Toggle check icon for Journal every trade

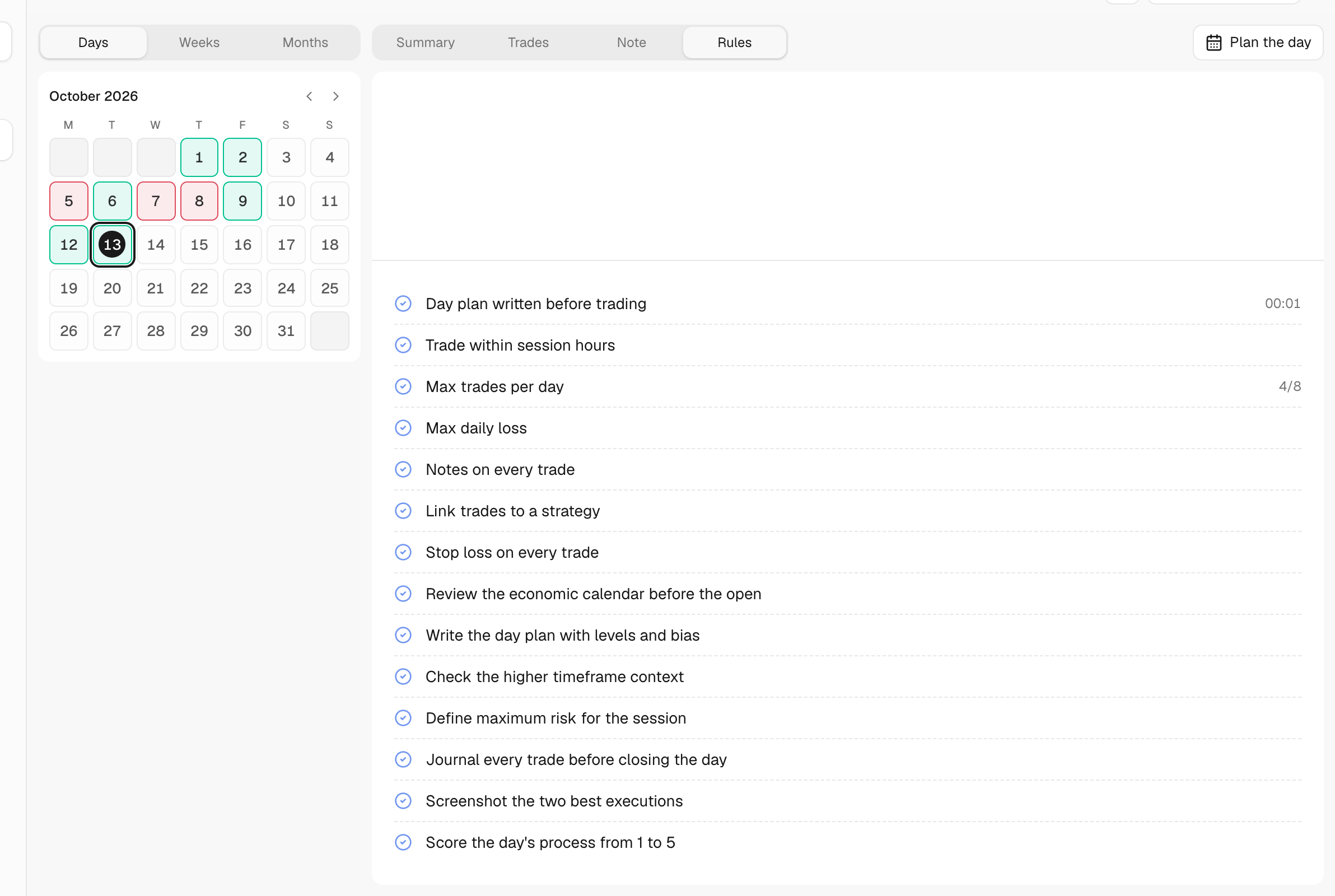[403, 759]
